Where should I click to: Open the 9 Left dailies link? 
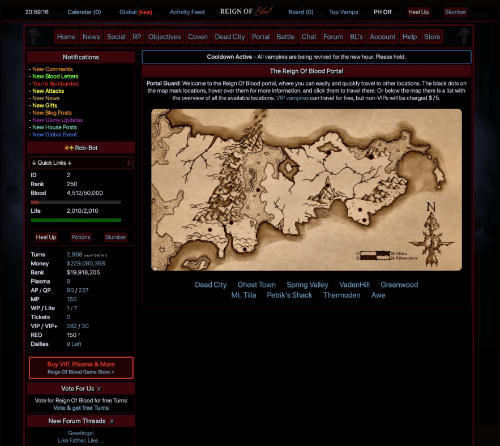coord(74,344)
